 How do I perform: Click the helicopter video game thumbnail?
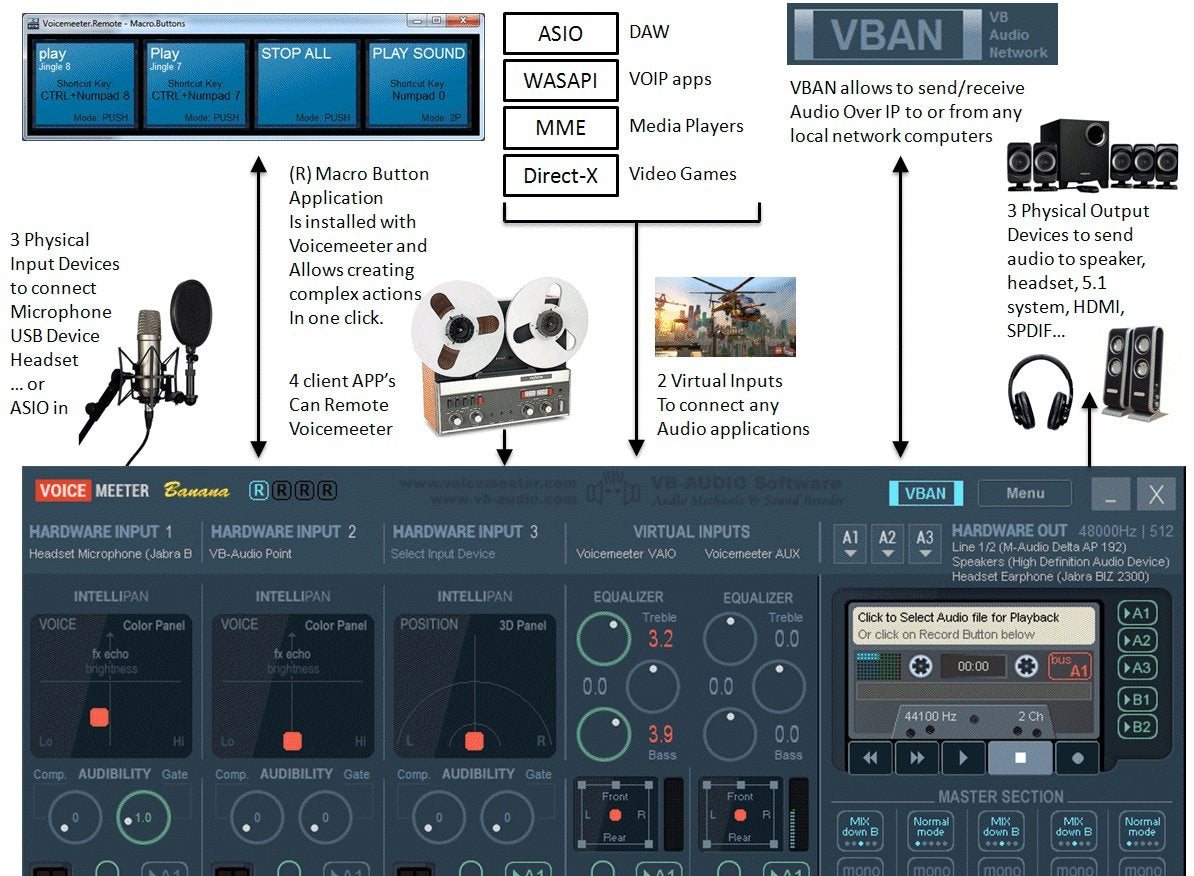pos(725,317)
